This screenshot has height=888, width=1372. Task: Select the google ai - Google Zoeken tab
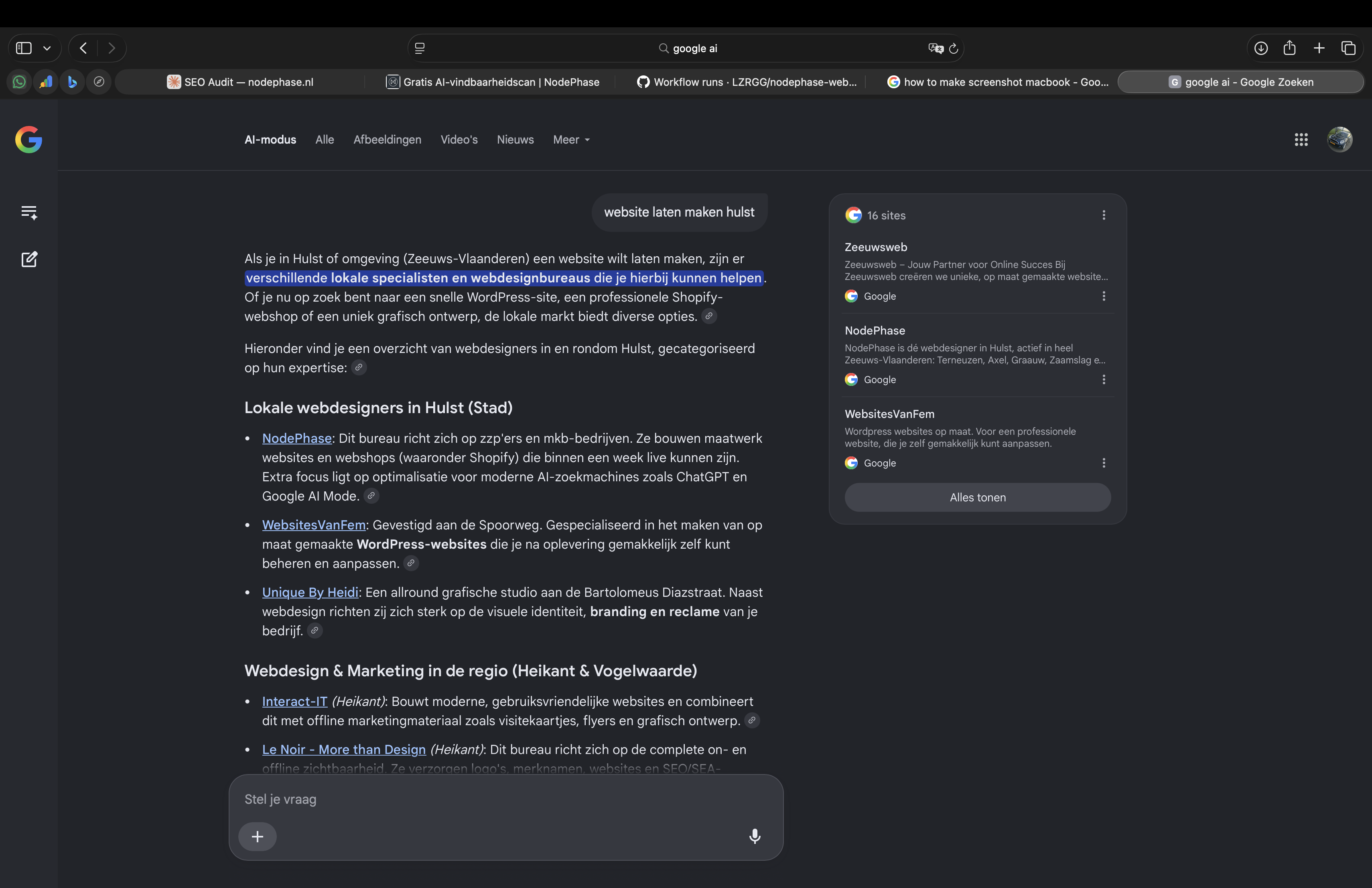(1240, 82)
